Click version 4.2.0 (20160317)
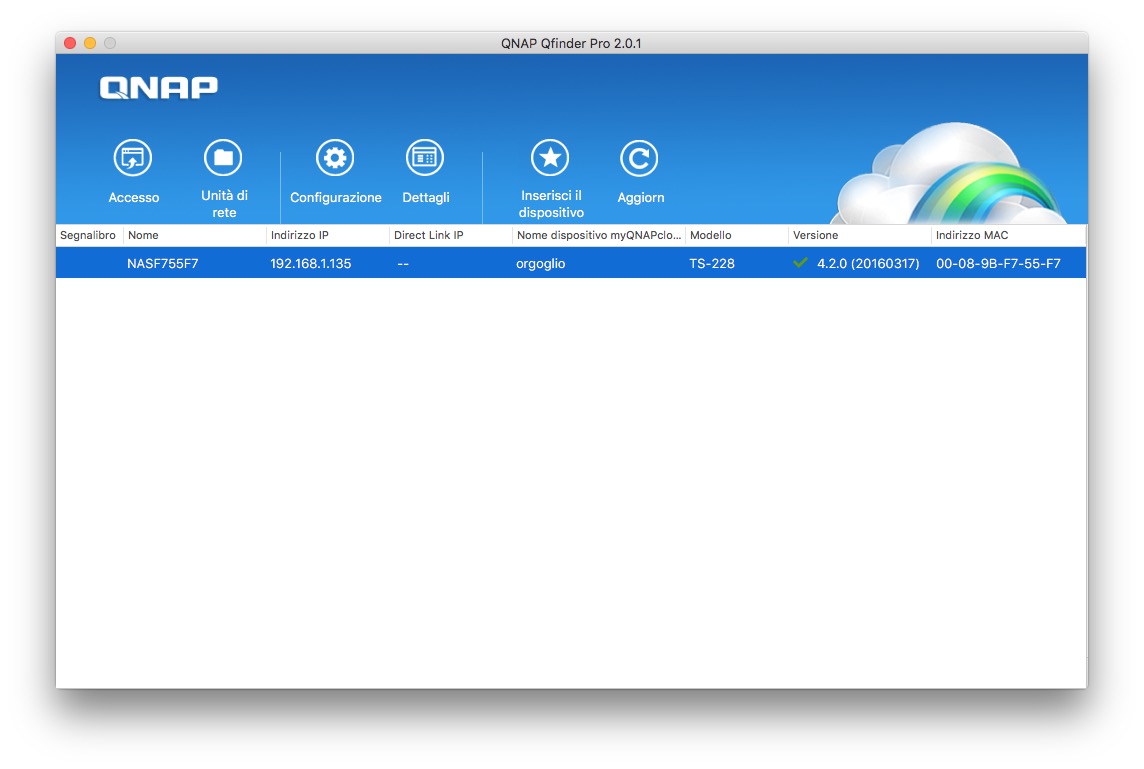This screenshot has width=1144, height=769. (868, 263)
